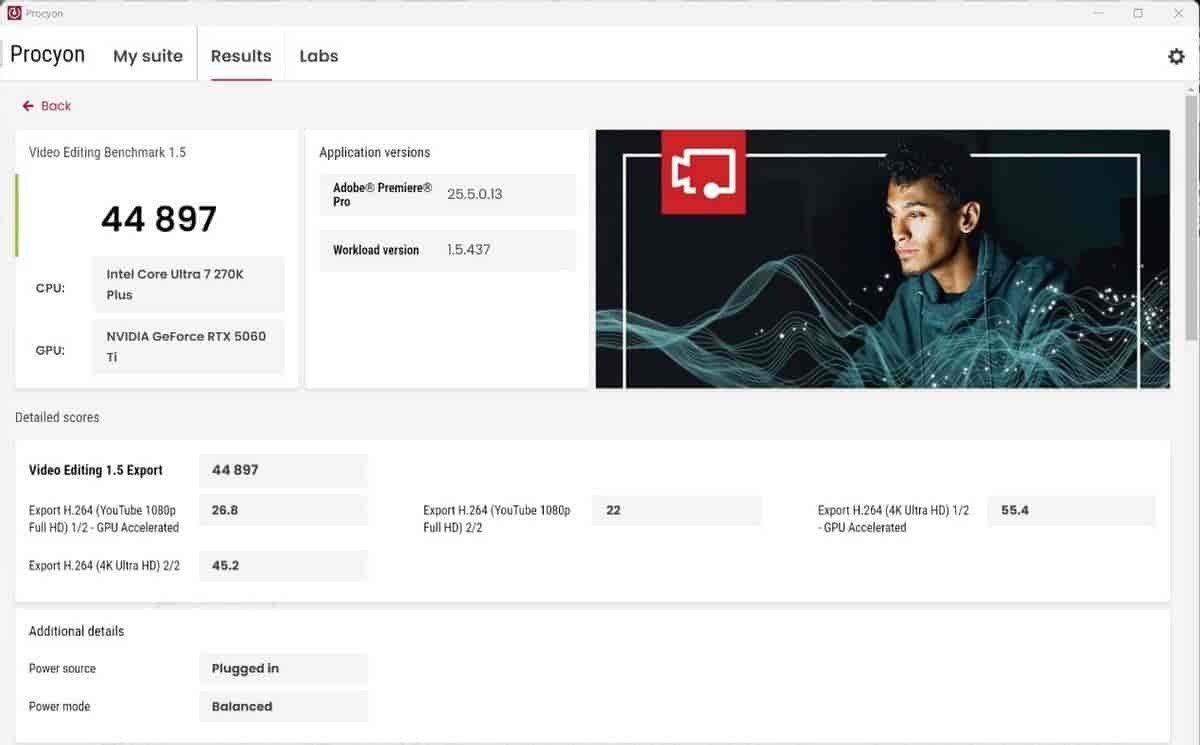Click the Detailed scores heading
The height and width of the screenshot is (745, 1200).
pyautogui.click(x=57, y=417)
